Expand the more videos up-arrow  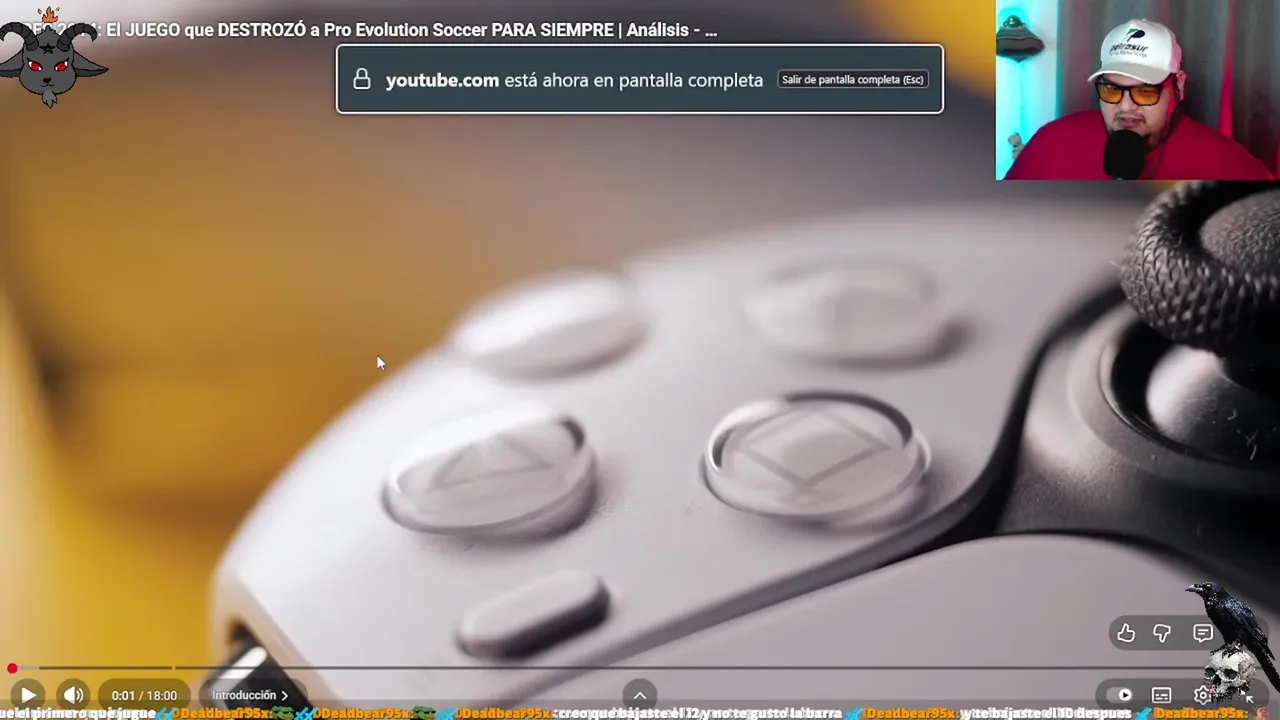[640, 696]
